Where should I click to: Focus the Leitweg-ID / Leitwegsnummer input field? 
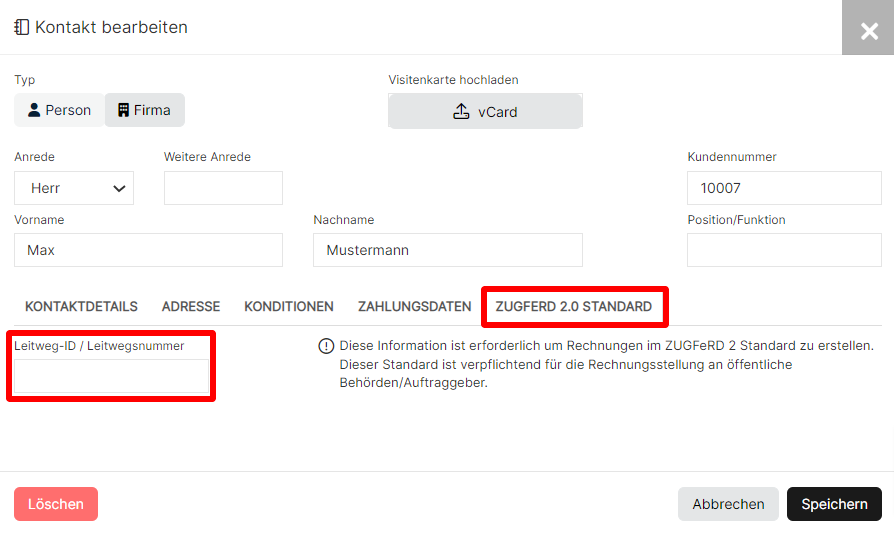point(111,376)
